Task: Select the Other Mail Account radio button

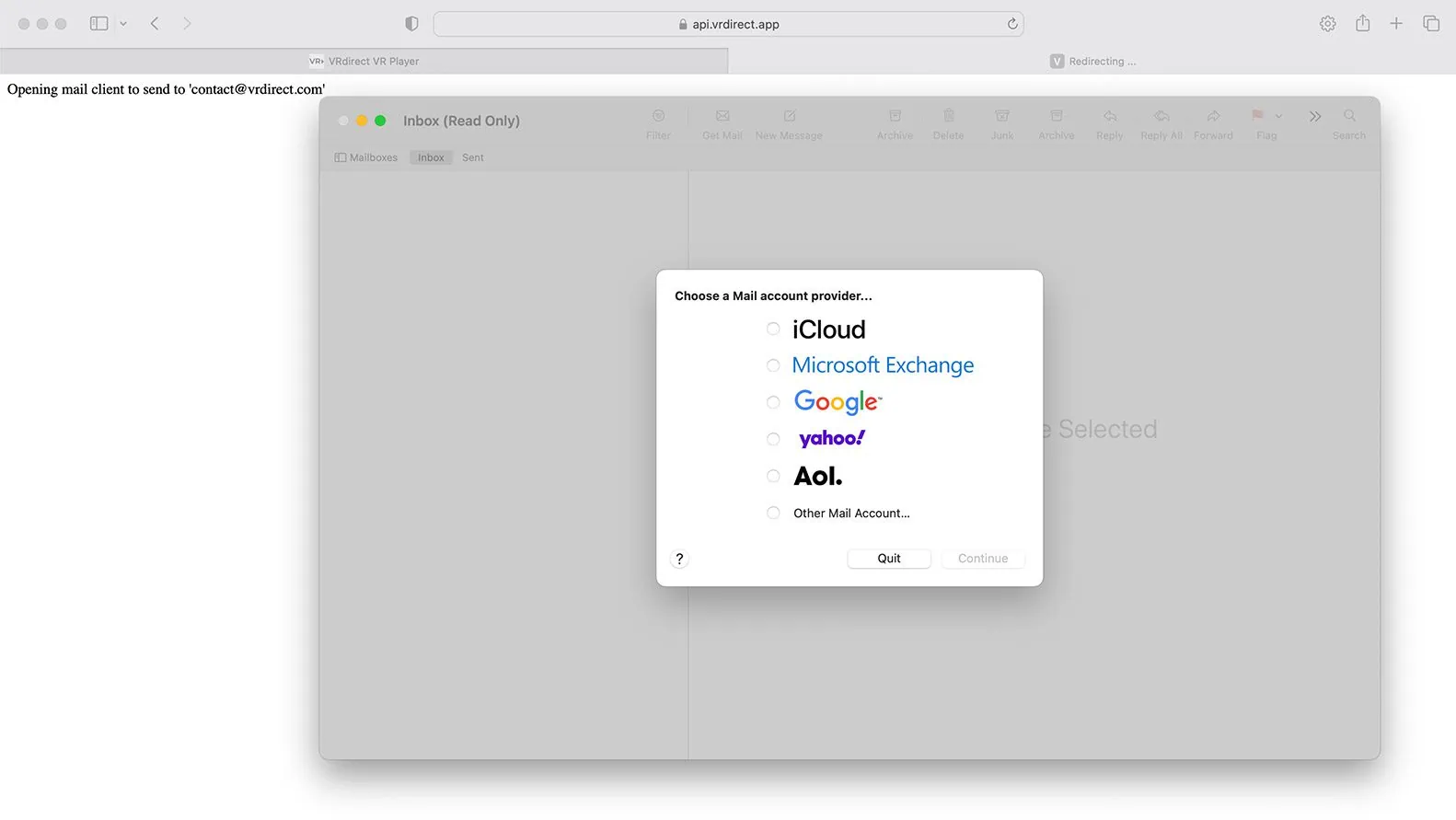Action: coord(773,513)
